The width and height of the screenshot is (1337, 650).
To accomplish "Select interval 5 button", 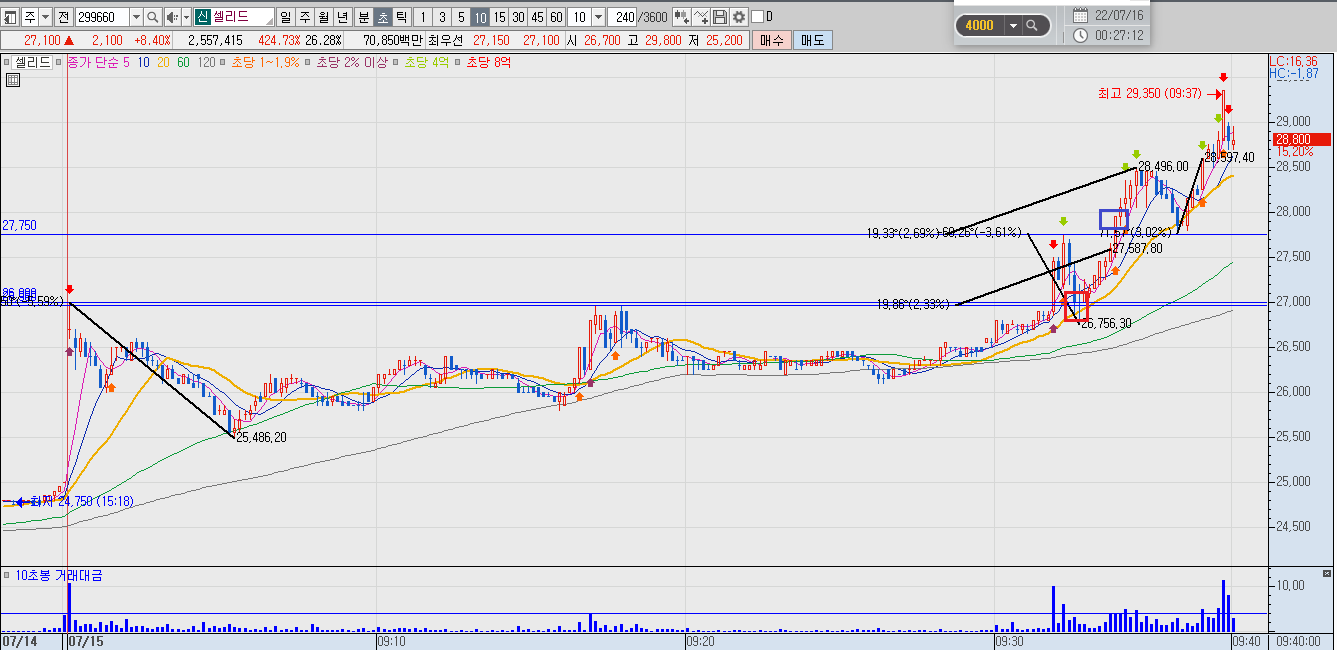I will pyautogui.click(x=461, y=17).
